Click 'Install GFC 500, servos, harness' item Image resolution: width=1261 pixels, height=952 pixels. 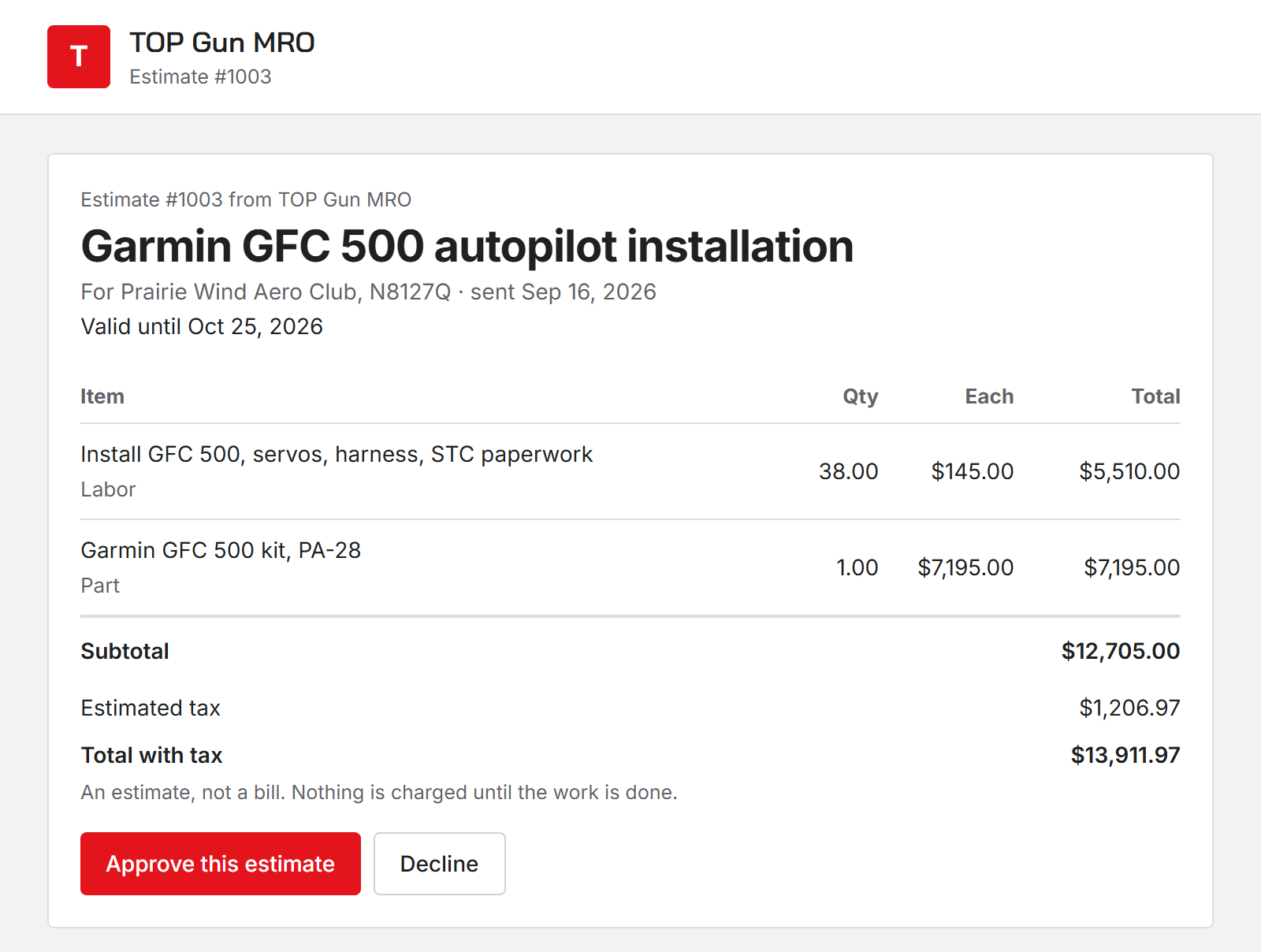(337, 455)
